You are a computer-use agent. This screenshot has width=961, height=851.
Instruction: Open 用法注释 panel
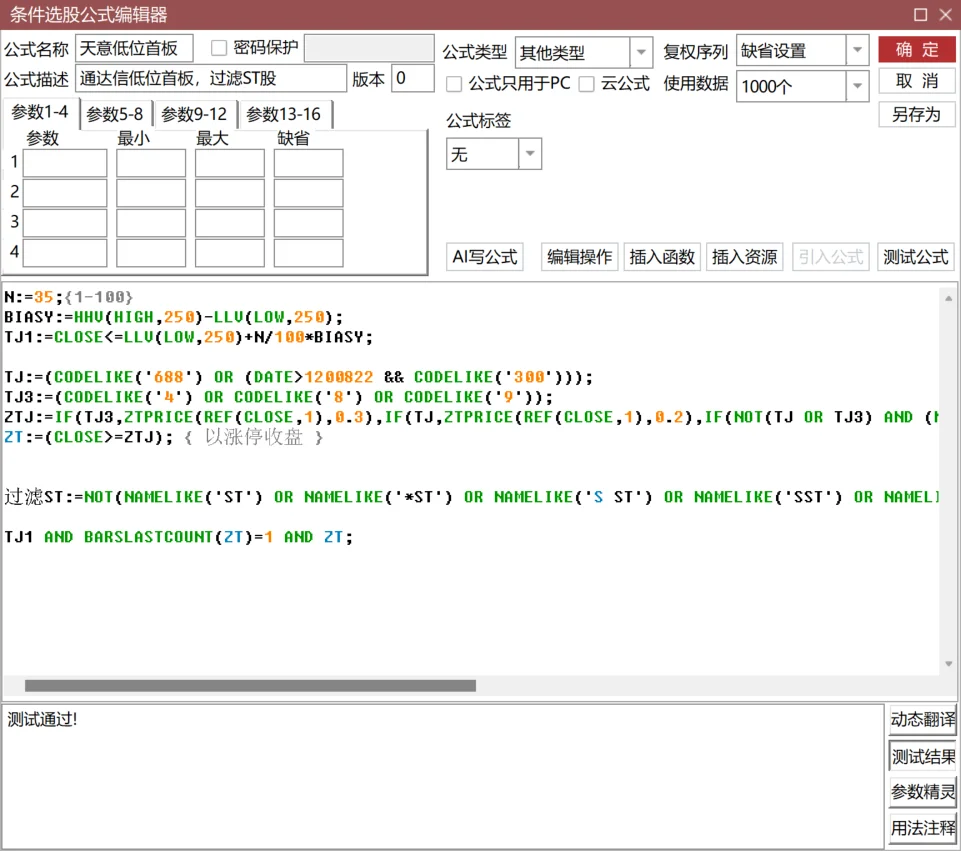(x=922, y=828)
